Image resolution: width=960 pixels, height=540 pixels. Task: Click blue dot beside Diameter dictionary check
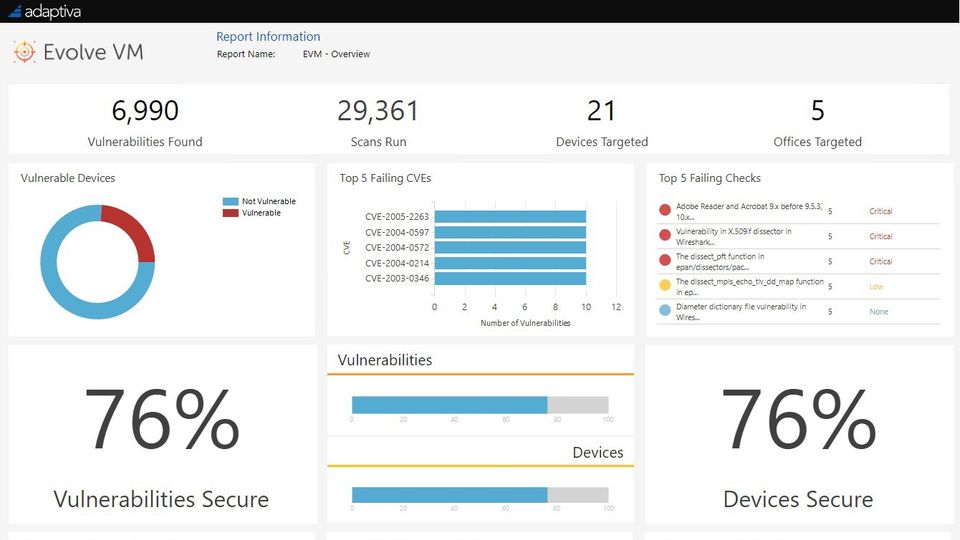click(665, 310)
